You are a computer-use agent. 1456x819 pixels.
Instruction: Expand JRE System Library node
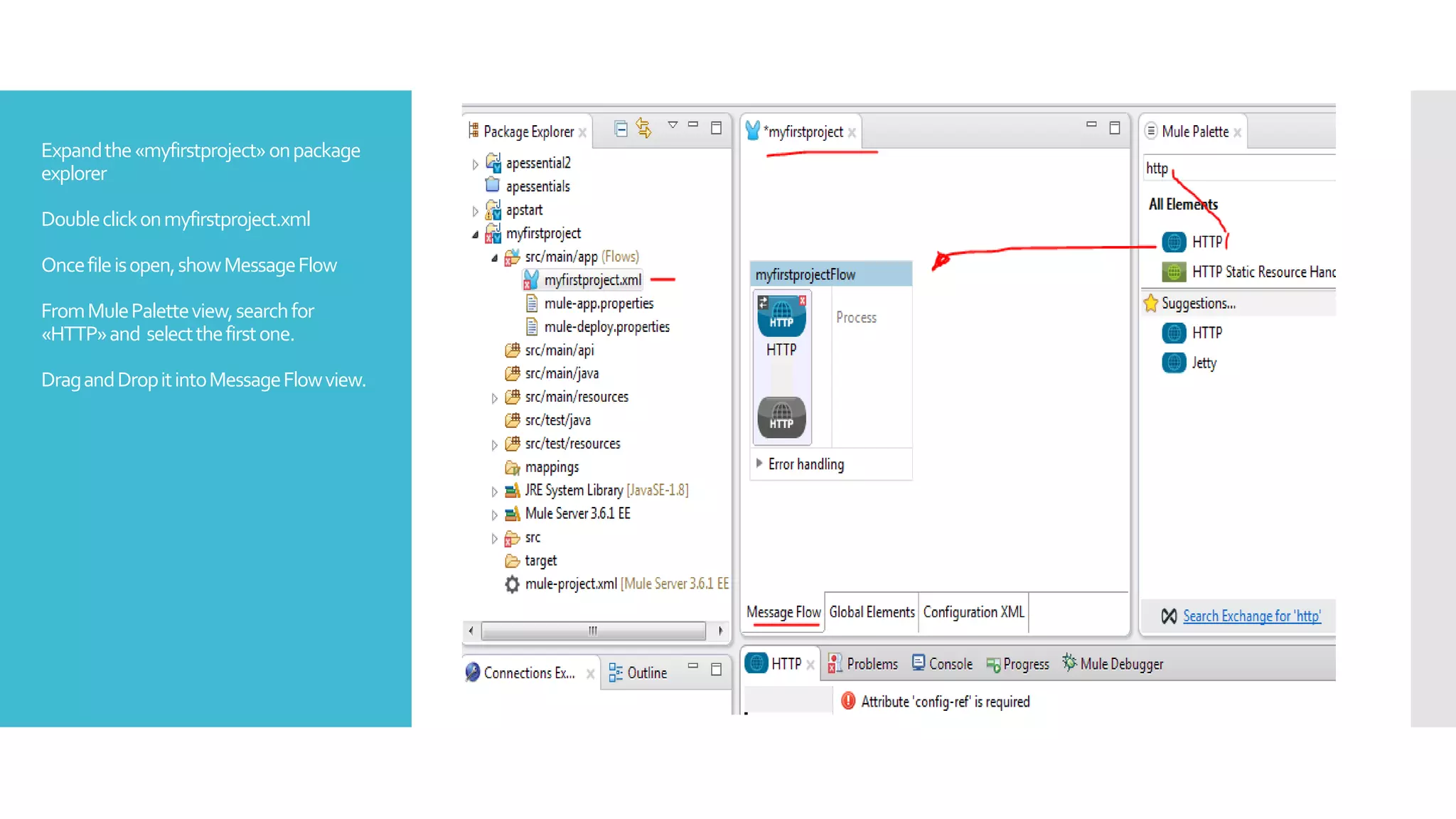click(494, 491)
